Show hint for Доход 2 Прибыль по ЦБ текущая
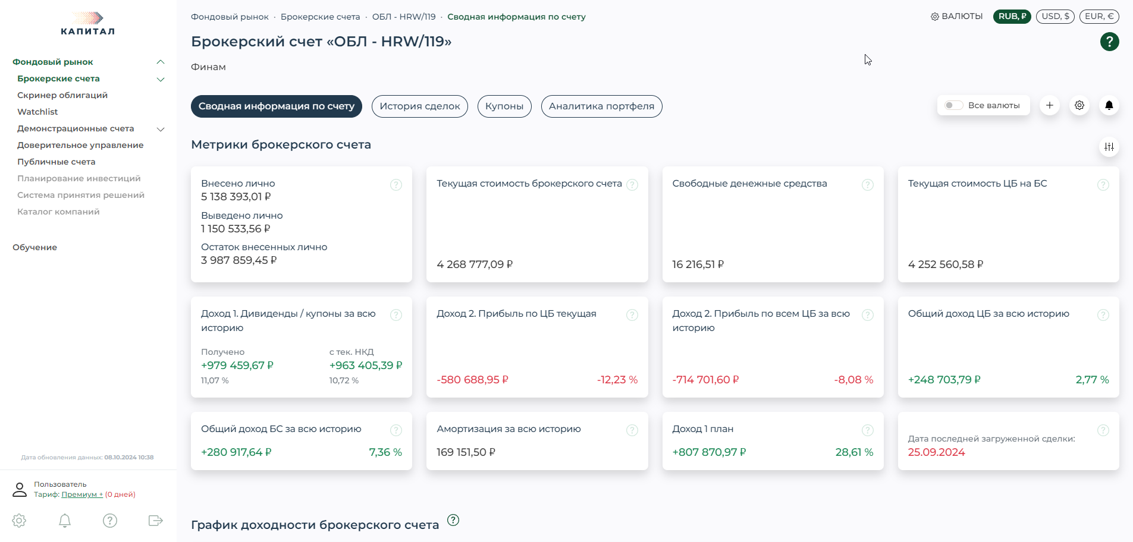Screen dimensions: 1133x542 point(632,315)
